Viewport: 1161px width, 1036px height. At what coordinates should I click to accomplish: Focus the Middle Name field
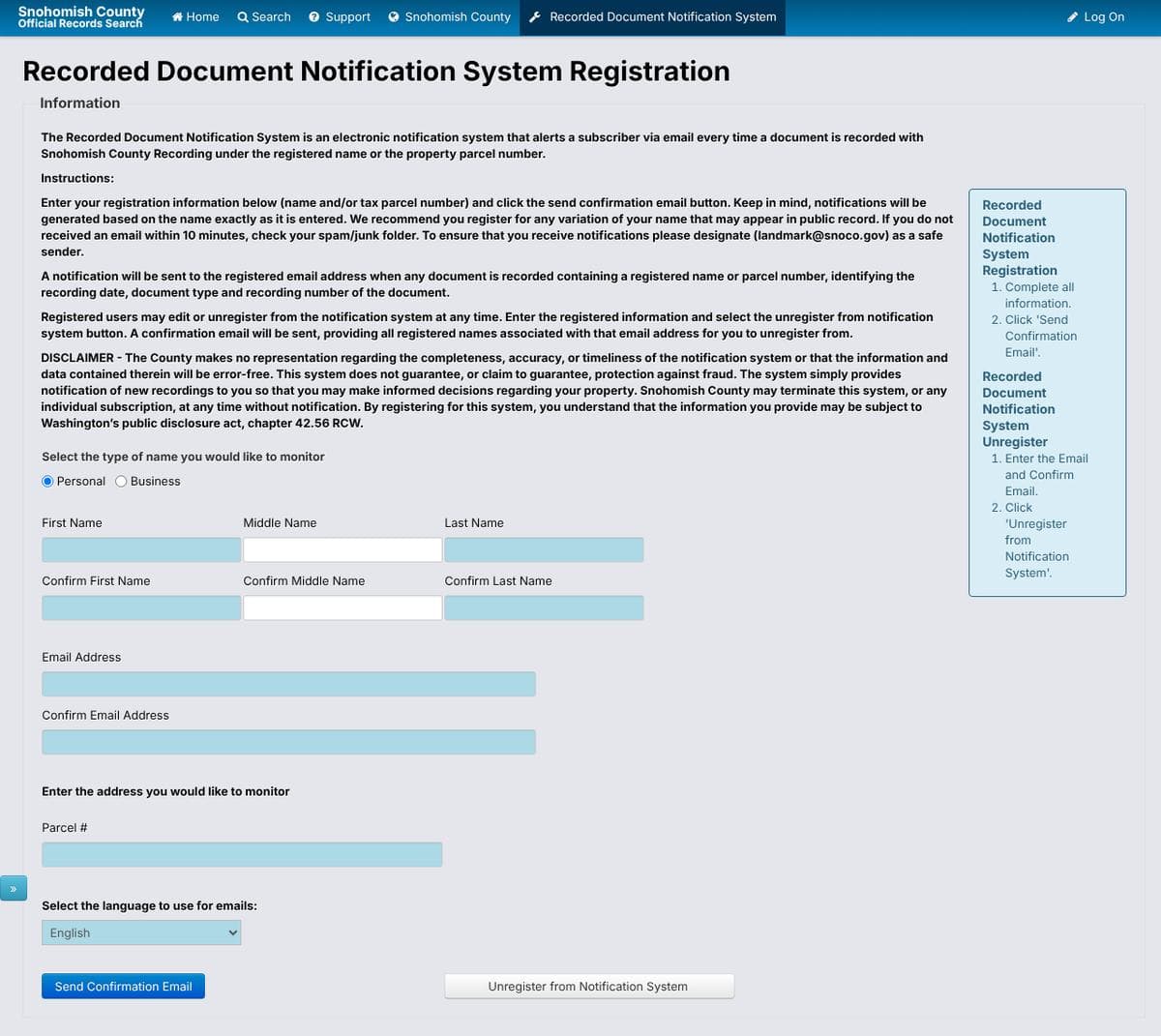click(x=342, y=549)
